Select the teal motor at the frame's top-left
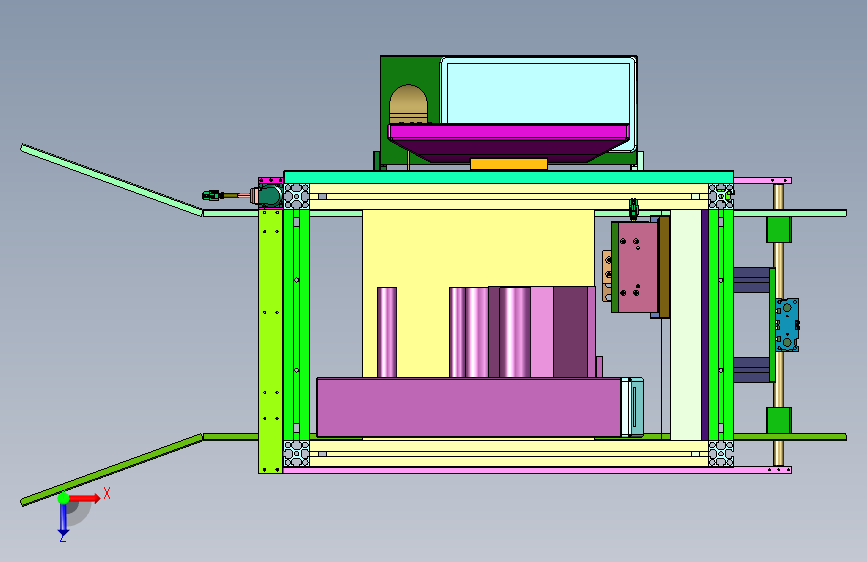This screenshot has width=867, height=562. coord(269,195)
